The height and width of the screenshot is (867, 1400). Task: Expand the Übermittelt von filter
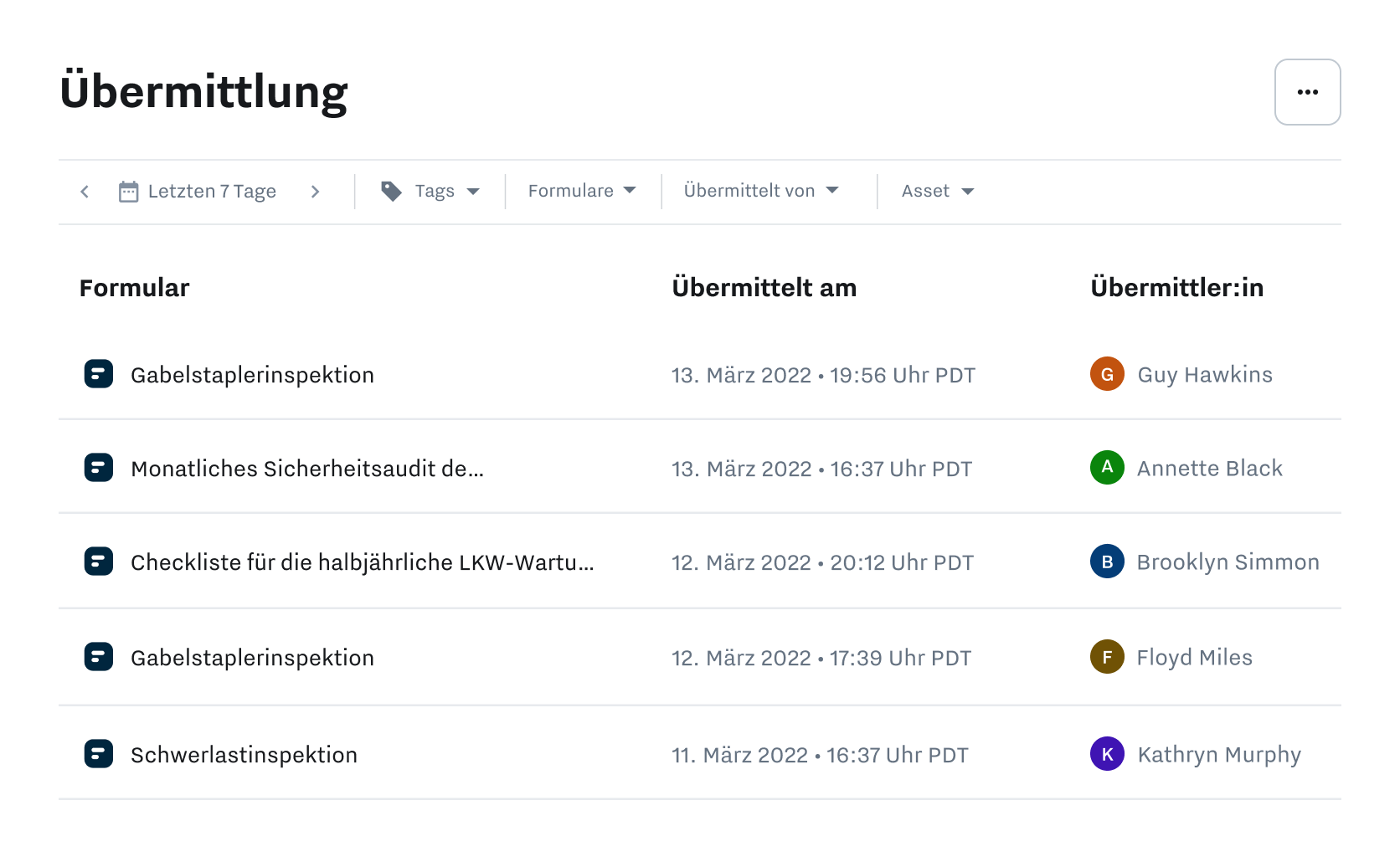pos(760,191)
